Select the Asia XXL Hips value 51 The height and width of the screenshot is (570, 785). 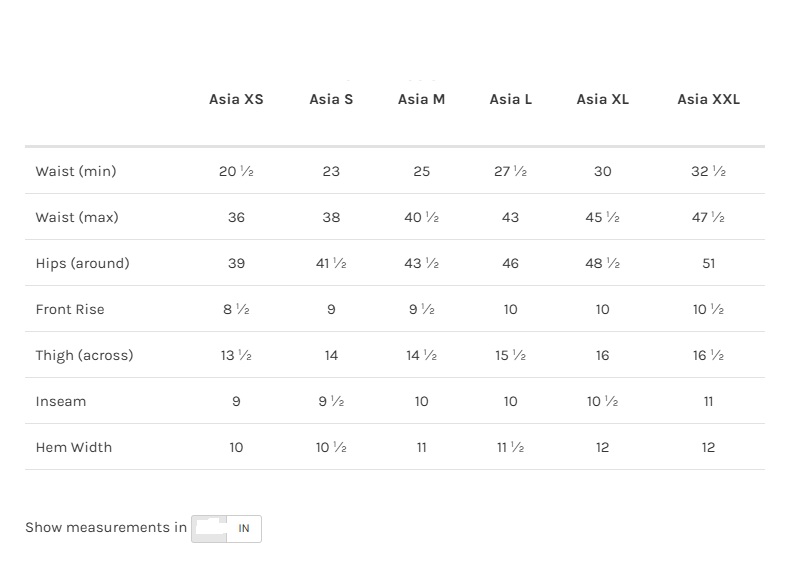708,263
